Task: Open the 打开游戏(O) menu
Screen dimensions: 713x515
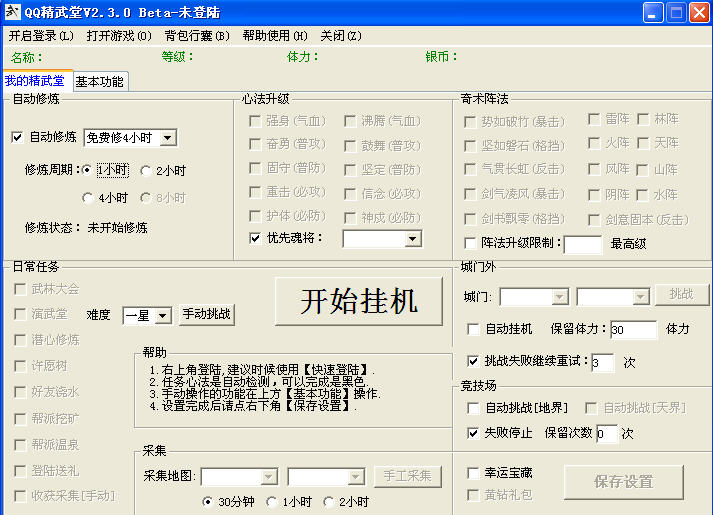Action: pyautogui.click(x=119, y=36)
